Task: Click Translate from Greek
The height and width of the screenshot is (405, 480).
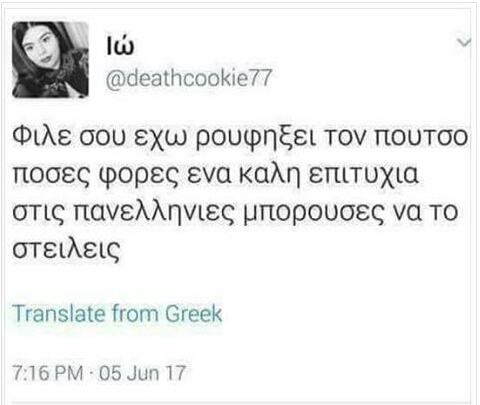Action: pyautogui.click(x=117, y=314)
